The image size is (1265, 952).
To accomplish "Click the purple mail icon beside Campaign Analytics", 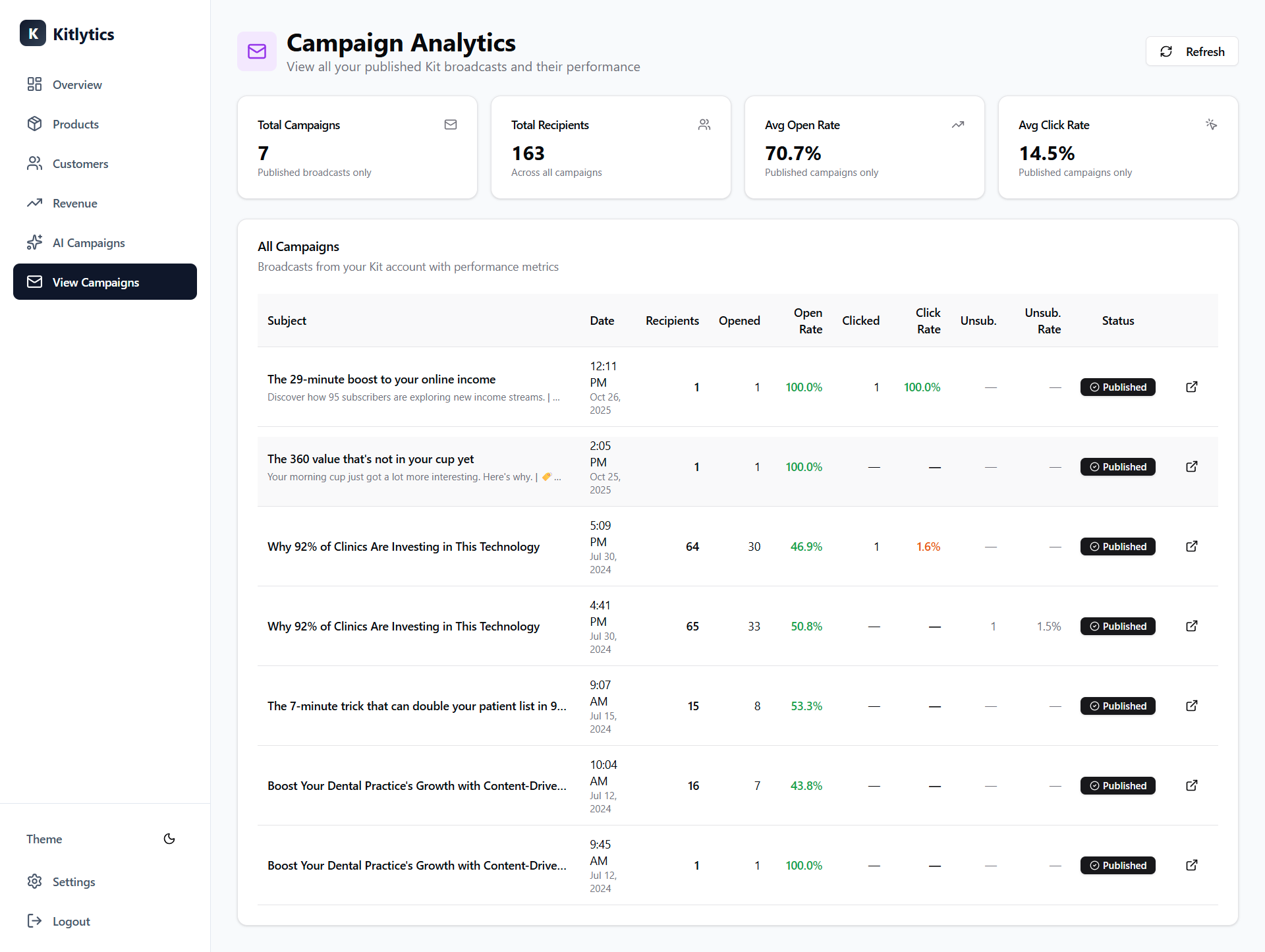I will click(x=257, y=51).
